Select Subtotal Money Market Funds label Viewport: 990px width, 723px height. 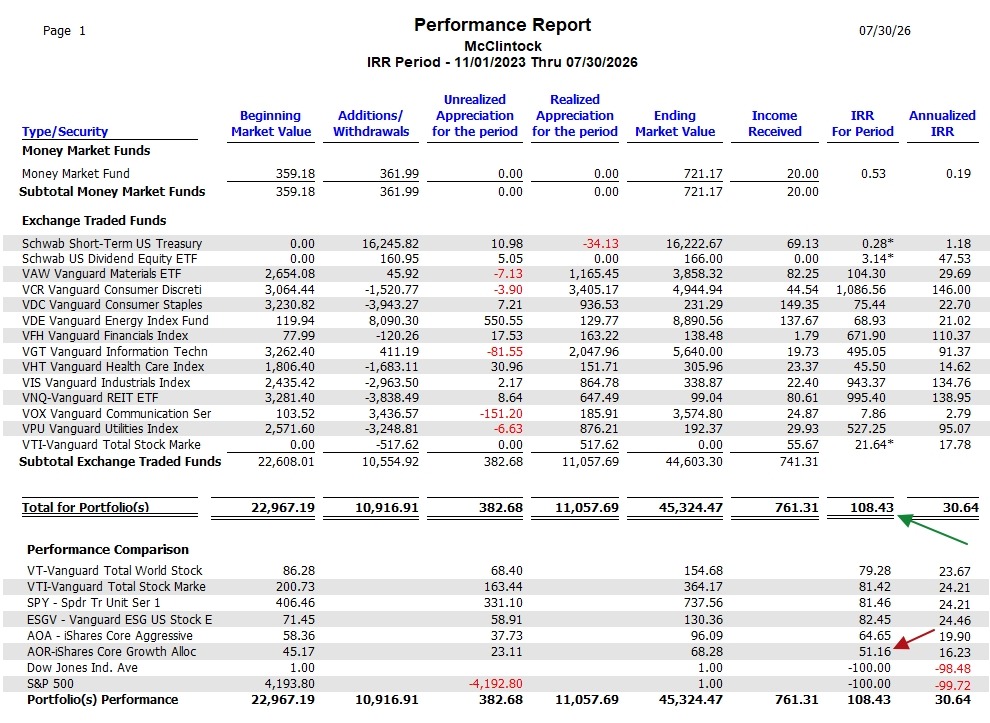(112, 191)
